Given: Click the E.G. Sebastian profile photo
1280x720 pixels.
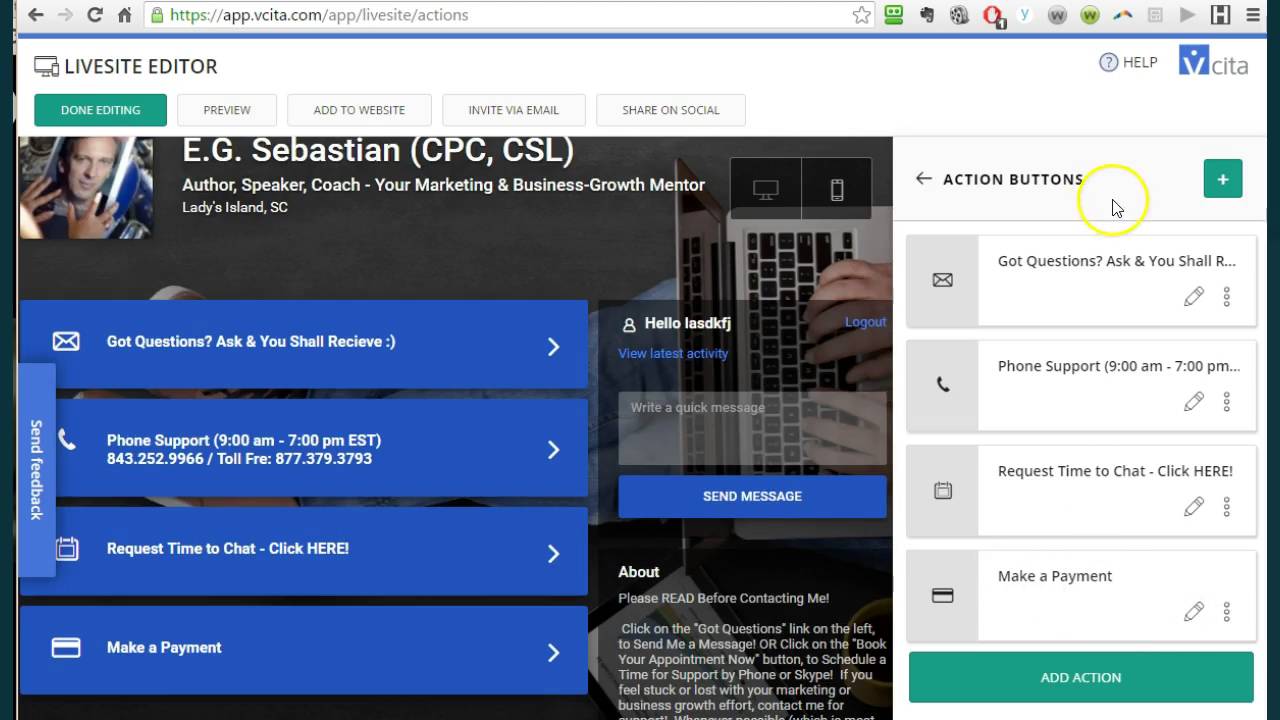Looking at the screenshot, I should click(86, 187).
